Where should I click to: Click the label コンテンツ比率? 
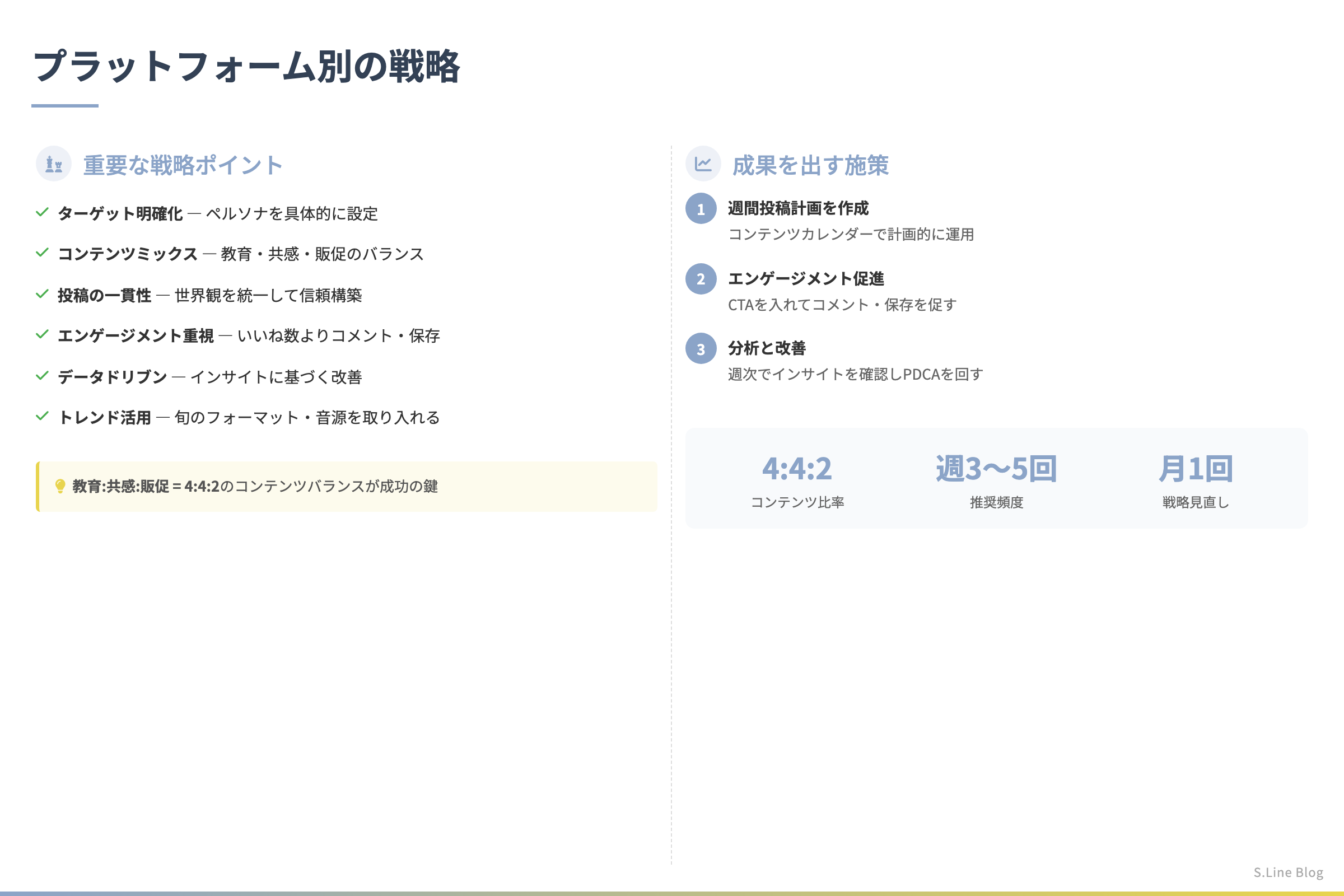(x=797, y=502)
